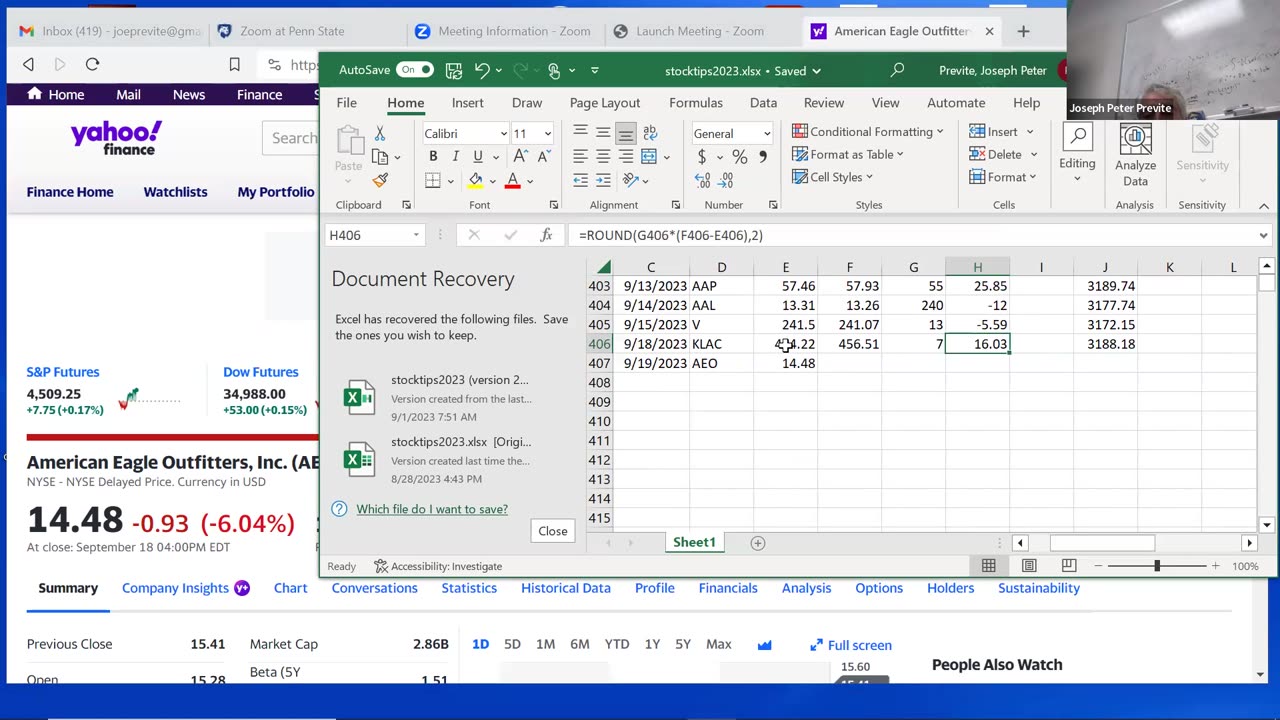Click the red Font Color button
This screenshot has height=720, width=1280.
512,181
